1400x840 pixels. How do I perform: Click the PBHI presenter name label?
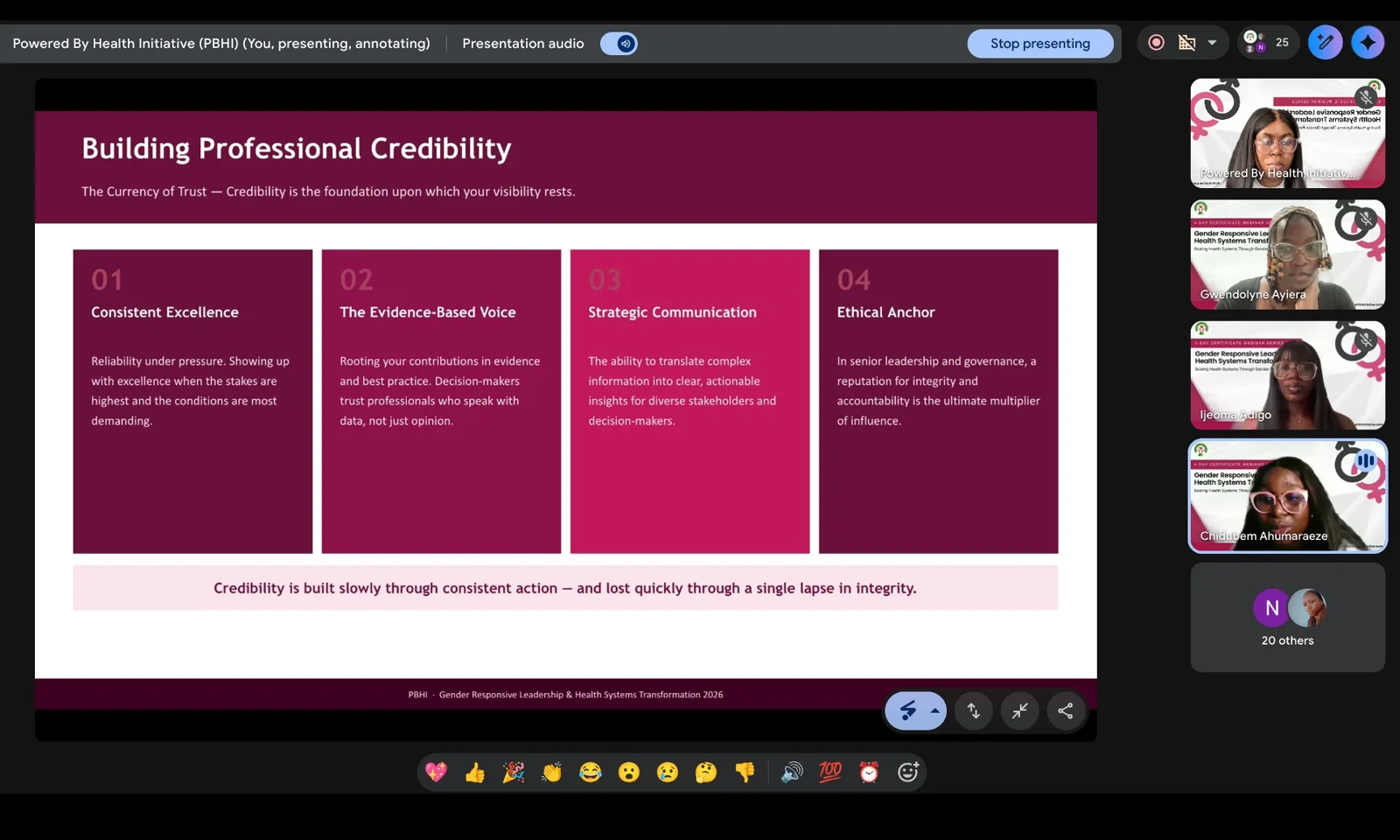click(x=221, y=43)
